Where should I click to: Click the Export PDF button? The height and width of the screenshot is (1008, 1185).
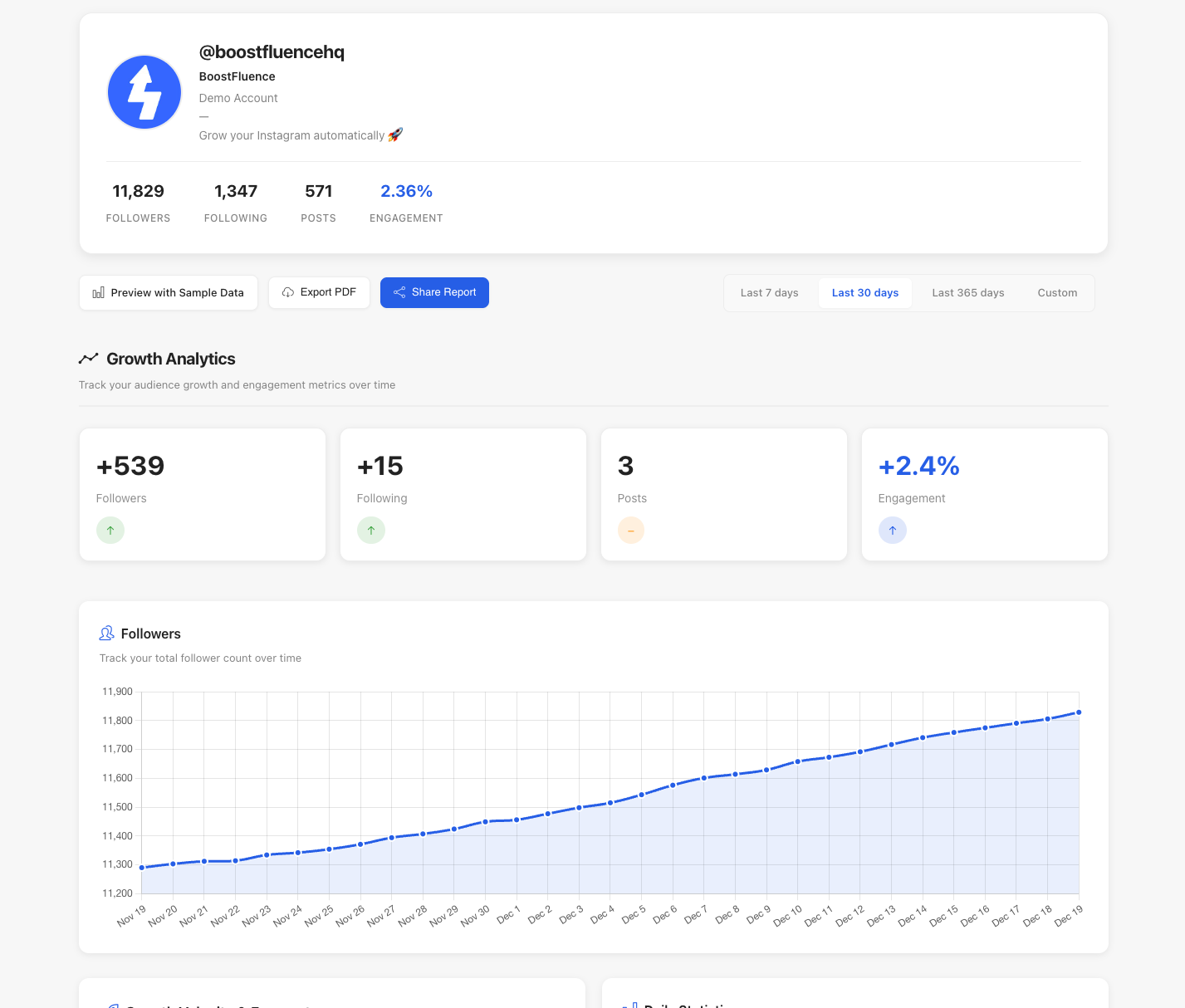click(x=319, y=292)
